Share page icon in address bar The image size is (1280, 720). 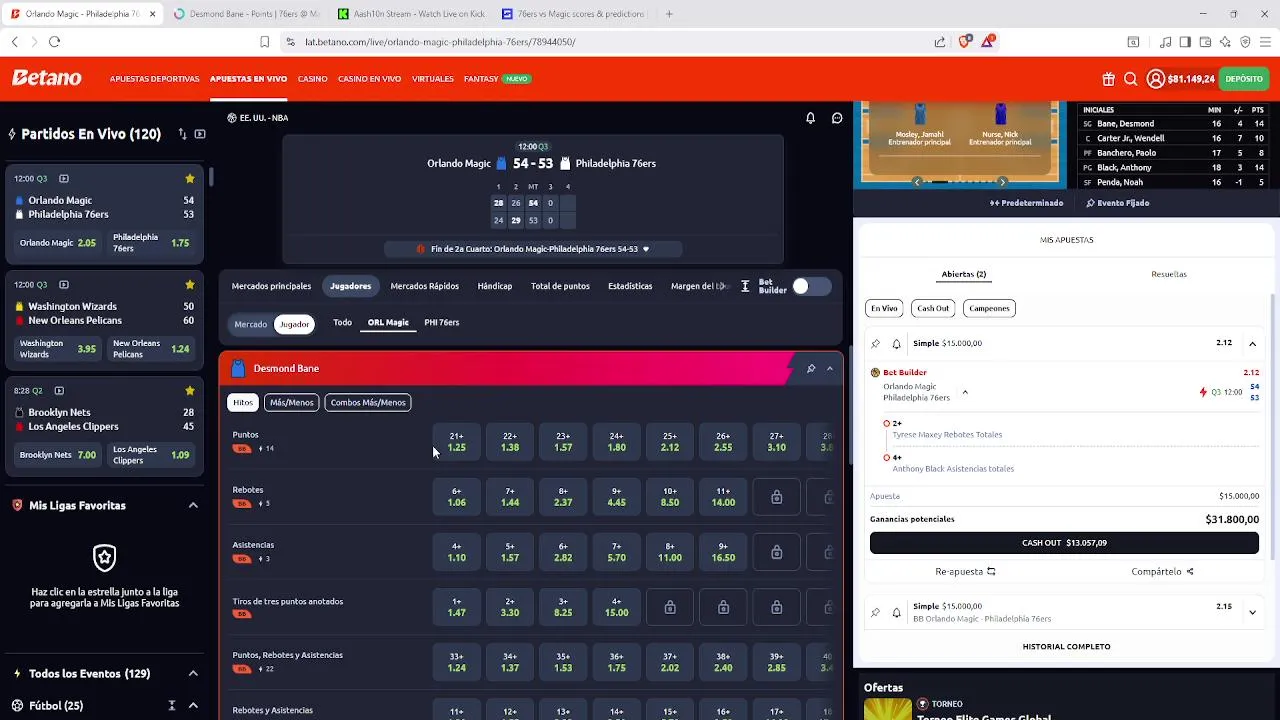pos(940,42)
